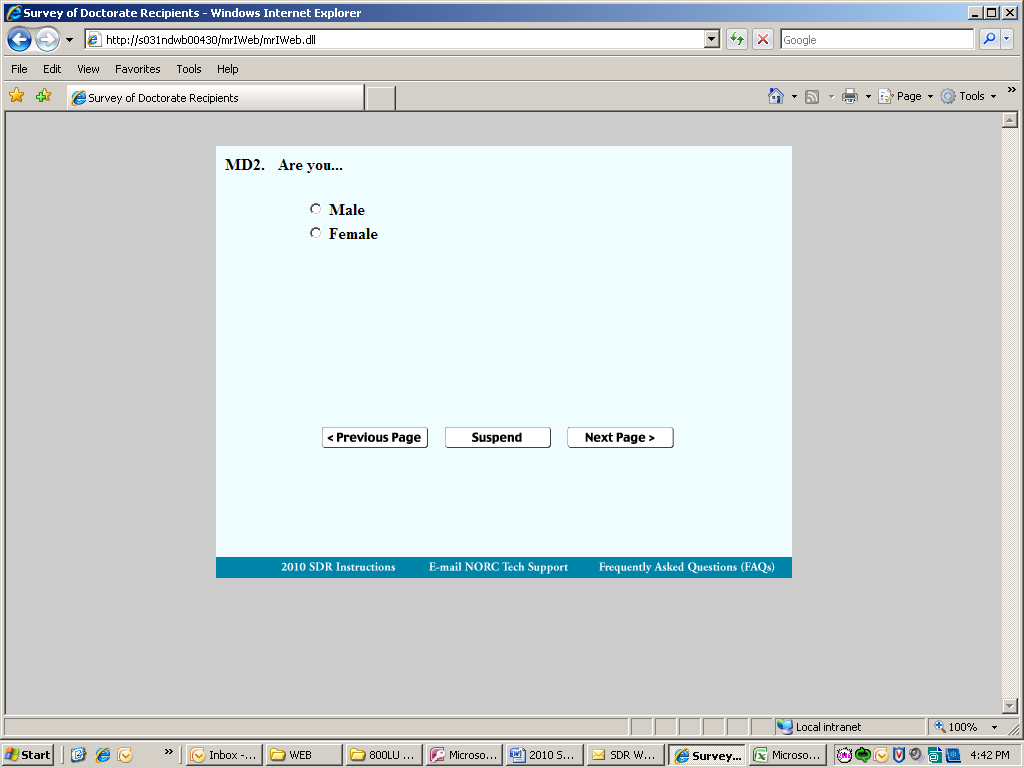Expand the address bar history dropdown
This screenshot has width=1024, height=768.
click(712, 39)
